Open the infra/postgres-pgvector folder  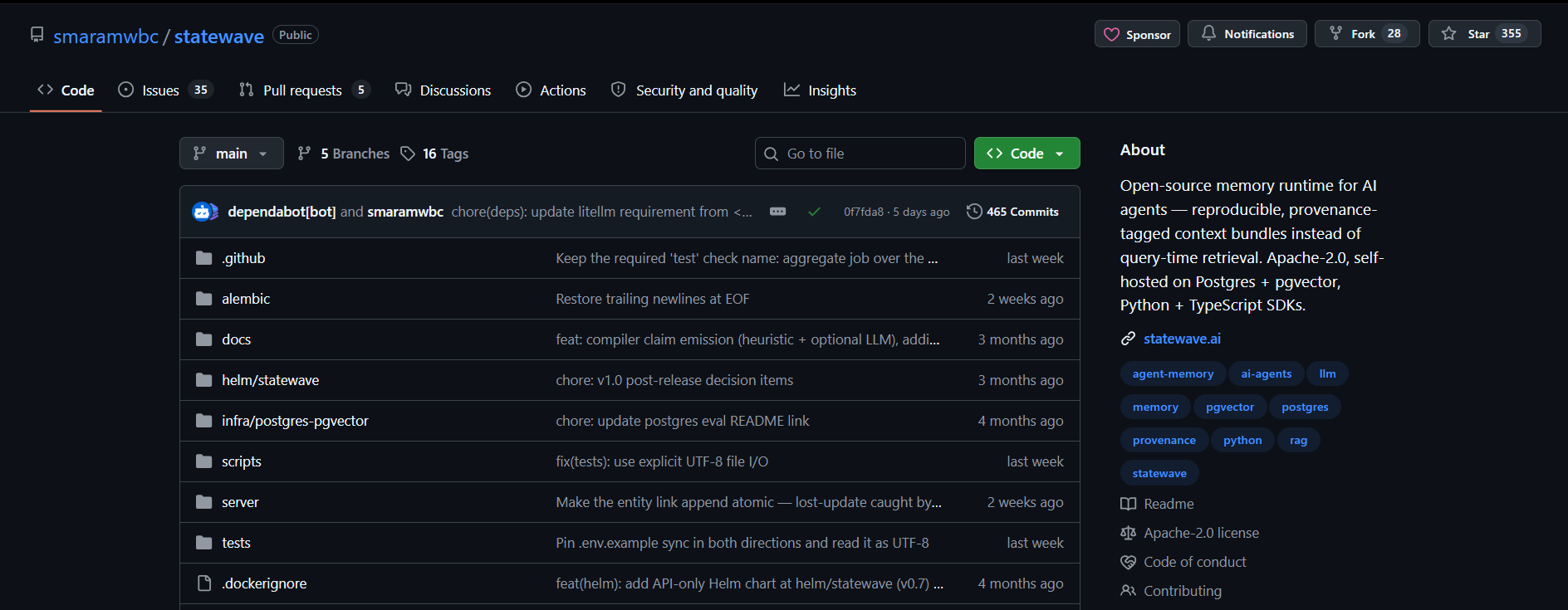295,421
